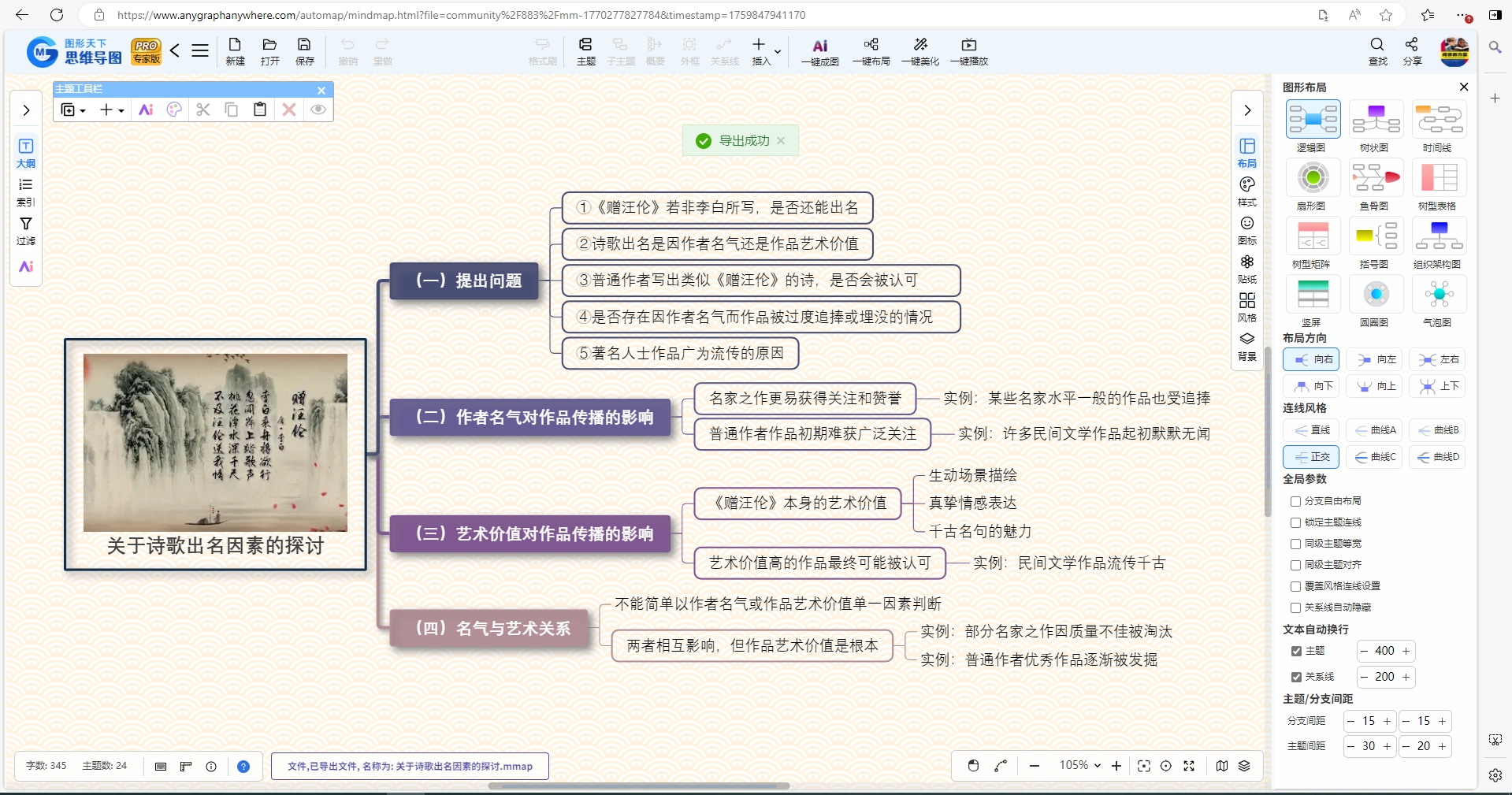Open the 贴纸 sticker panel
1512x795 pixels.
click(x=1247, y=269)
